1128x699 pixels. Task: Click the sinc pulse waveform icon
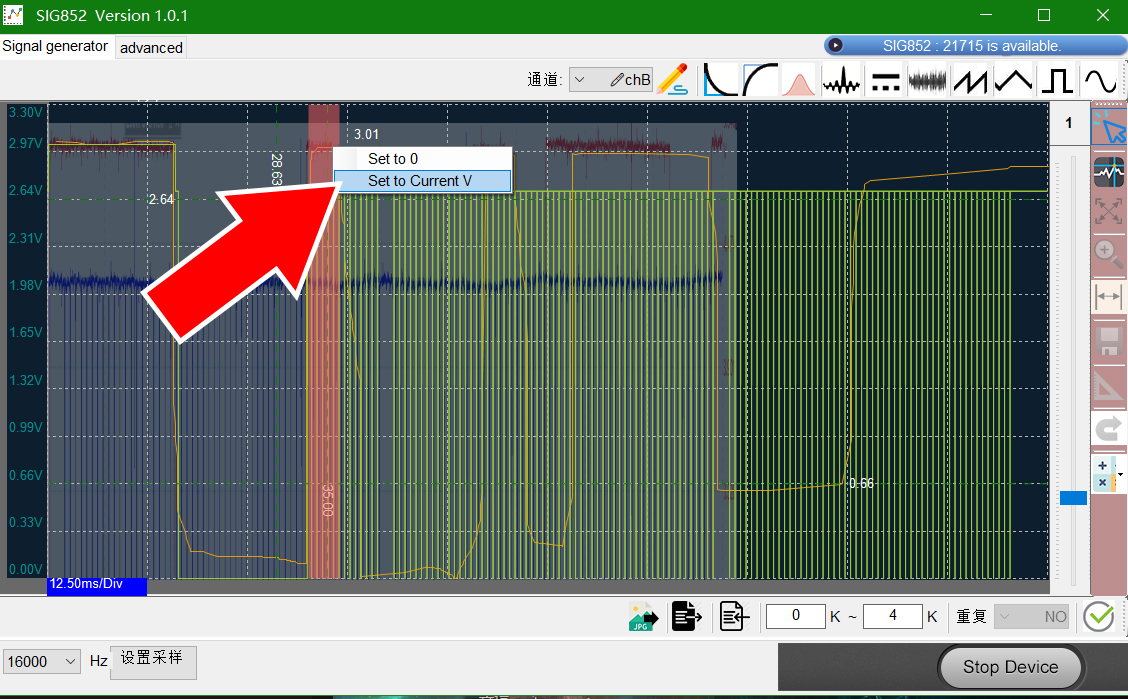coord(841,80)
